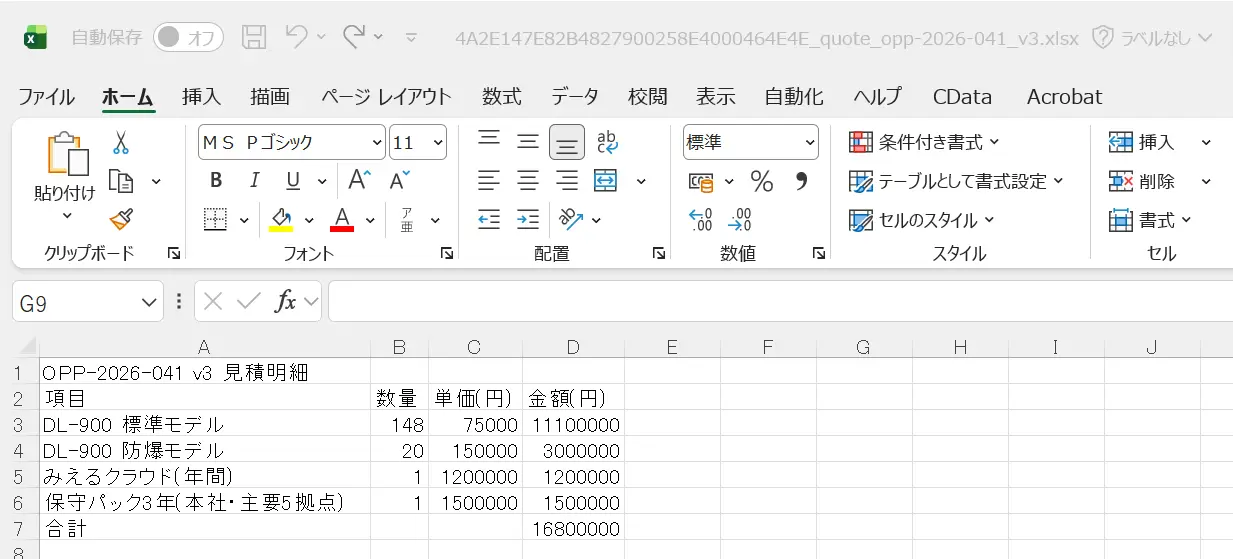The image size is (1233, 559).
Task: Open the 数式 (Formulas) tab
Action: coord(501,97)
